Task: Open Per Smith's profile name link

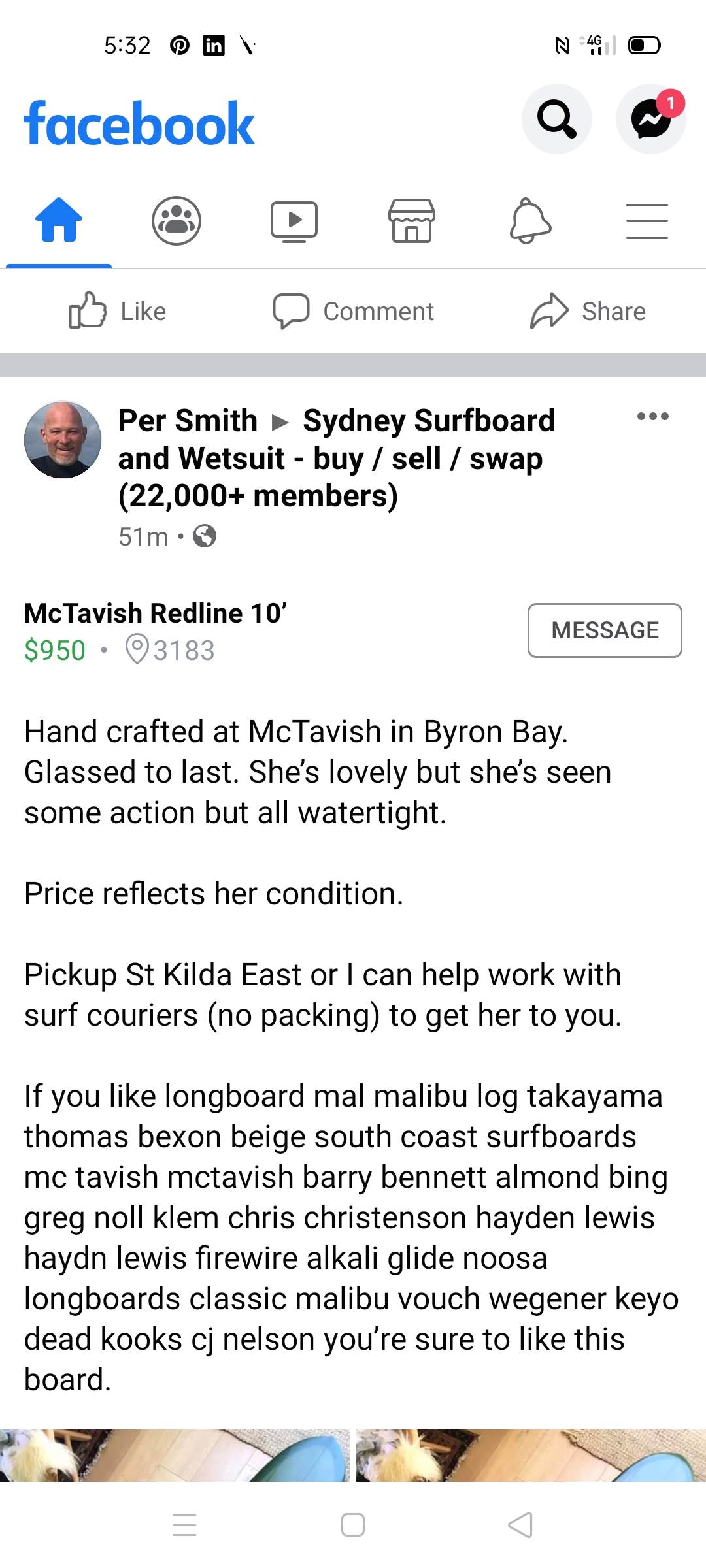Action: [x=188, y=420]
